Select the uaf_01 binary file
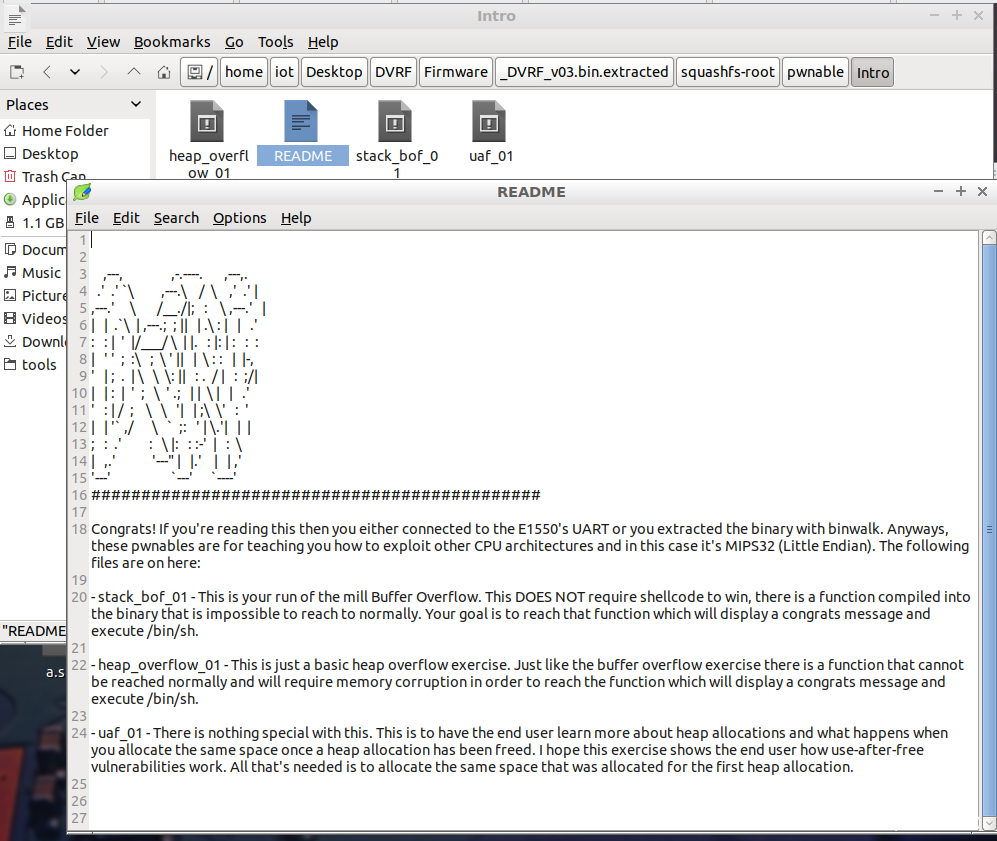Screen dimensions: 997x841 point(490,122)
